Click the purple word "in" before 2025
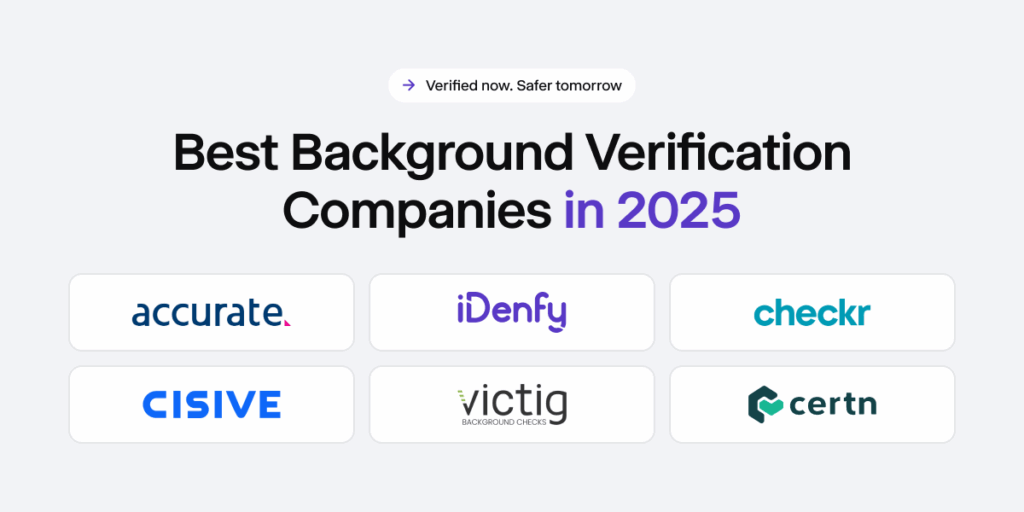 584,209
